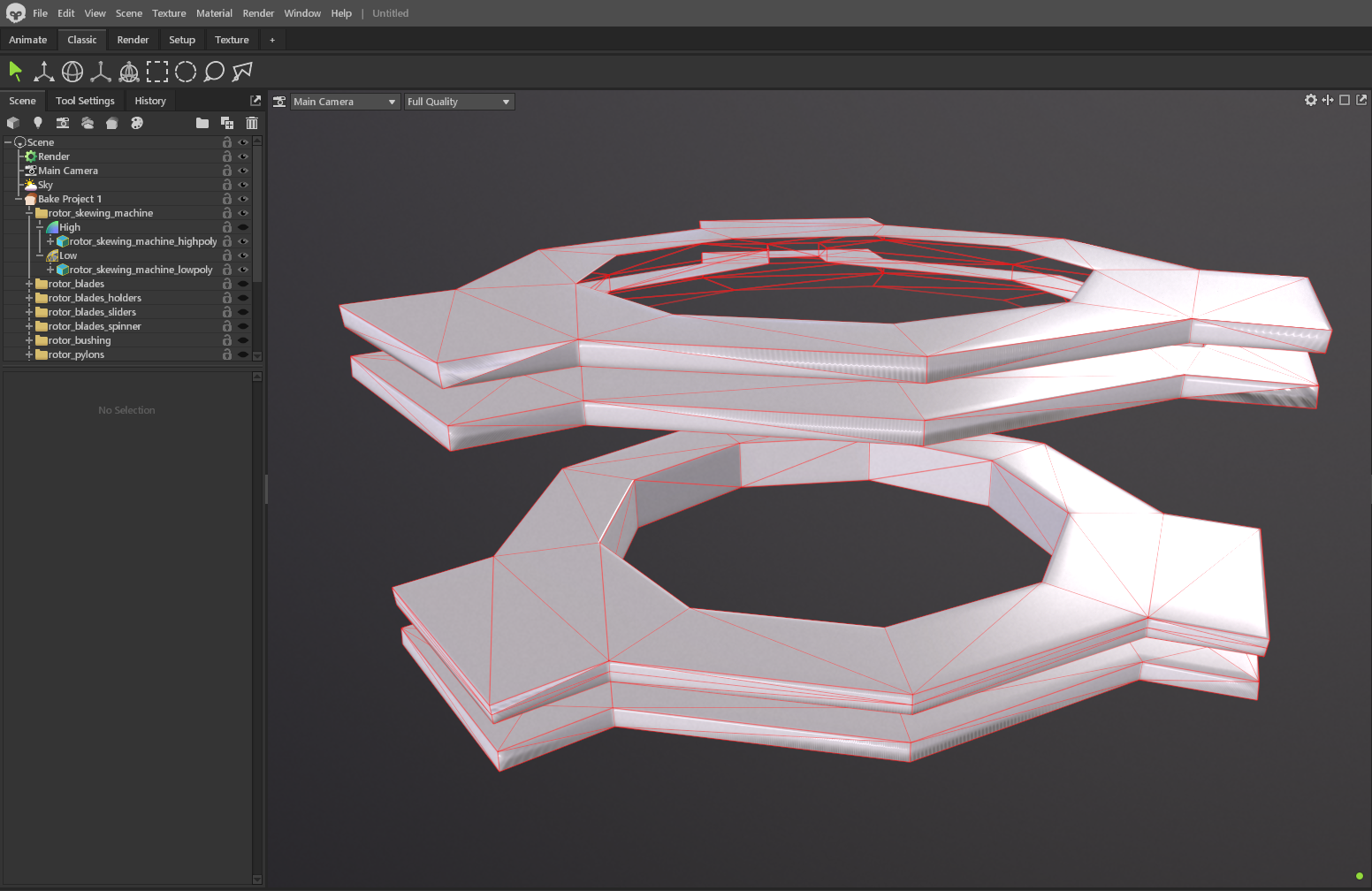Add a new light with the bulb icon
This screenshot has height=891, width=1372.
pos(38,123)
